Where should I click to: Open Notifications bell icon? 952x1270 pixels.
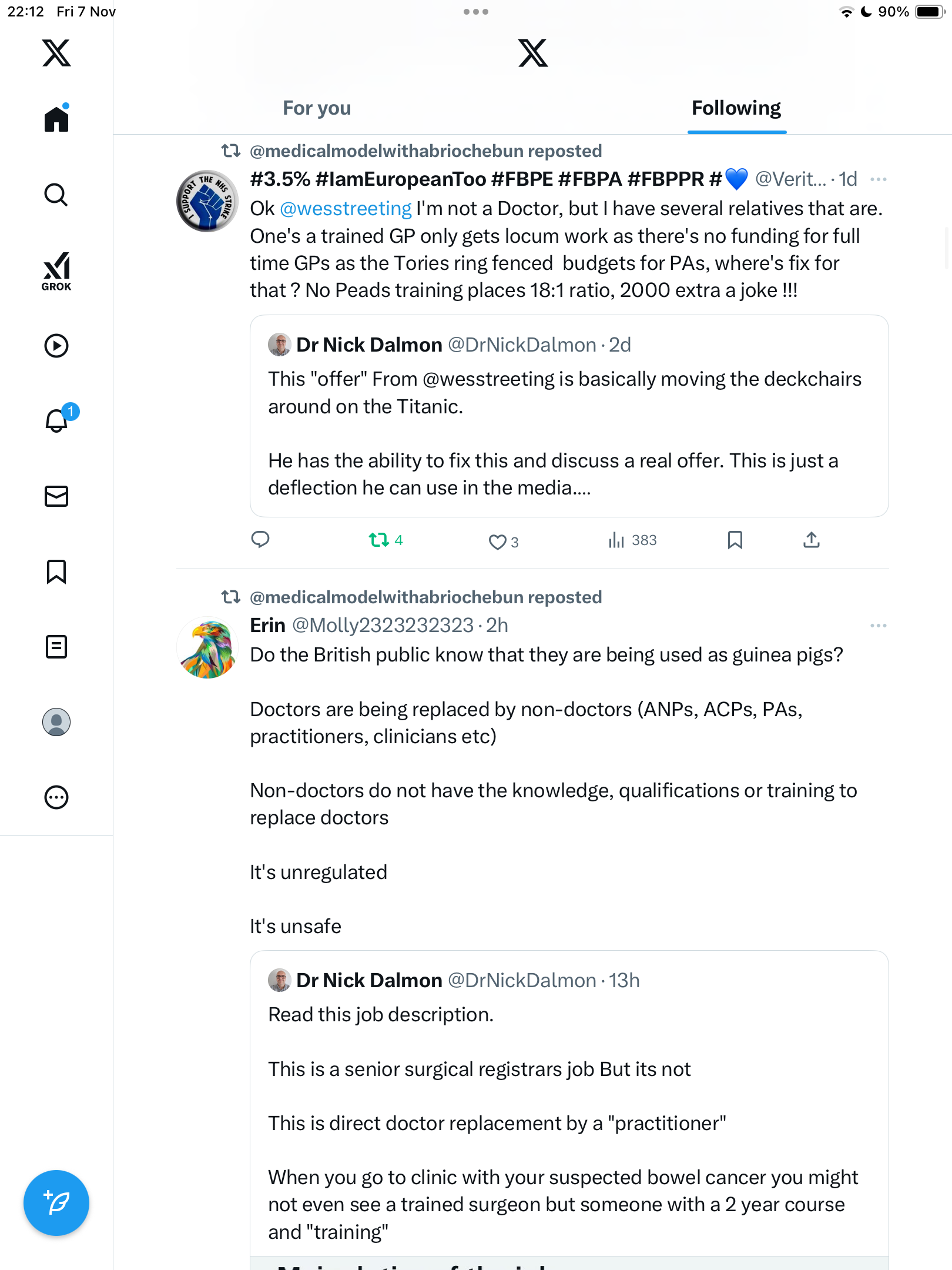[58, 420]
